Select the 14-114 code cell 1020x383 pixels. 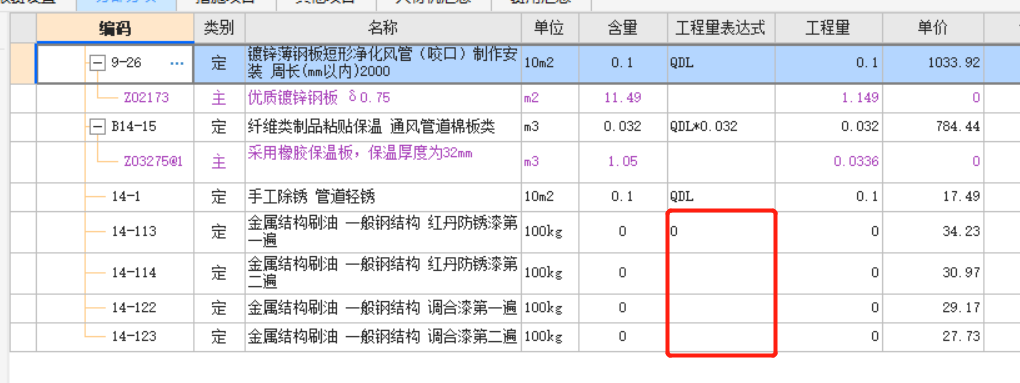click(x=133, y=273)
